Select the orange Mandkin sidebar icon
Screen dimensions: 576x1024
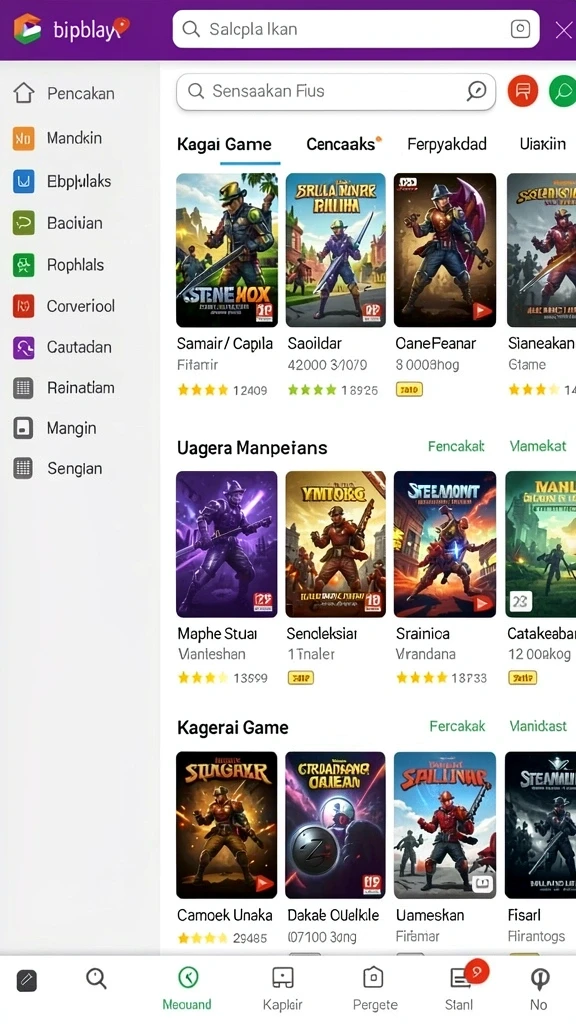24,138
